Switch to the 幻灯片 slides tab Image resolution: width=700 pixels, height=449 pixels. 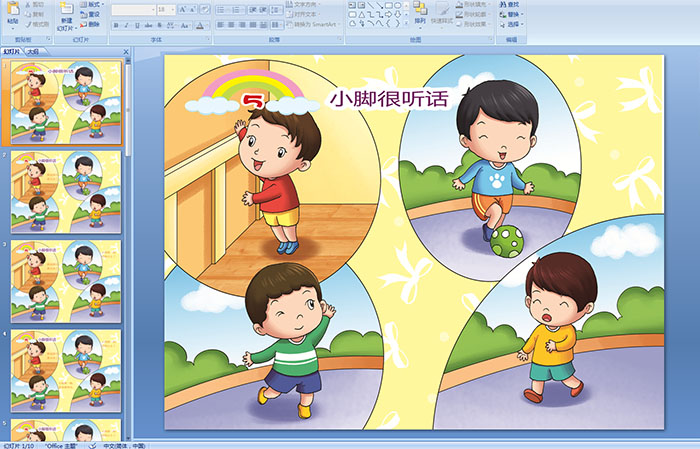point(11,52)
